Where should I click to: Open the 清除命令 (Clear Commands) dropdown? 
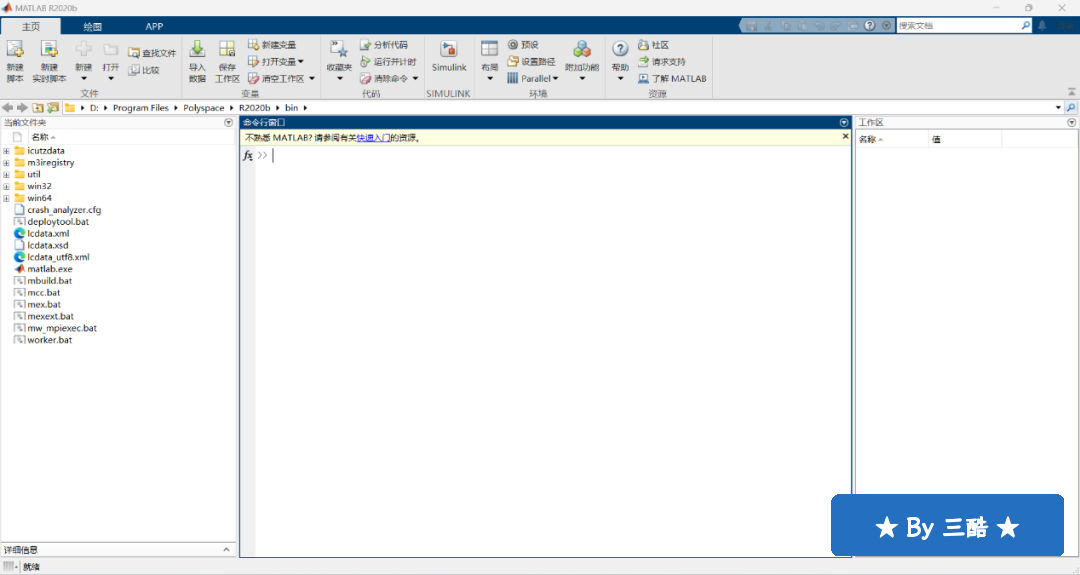(389, 79)
